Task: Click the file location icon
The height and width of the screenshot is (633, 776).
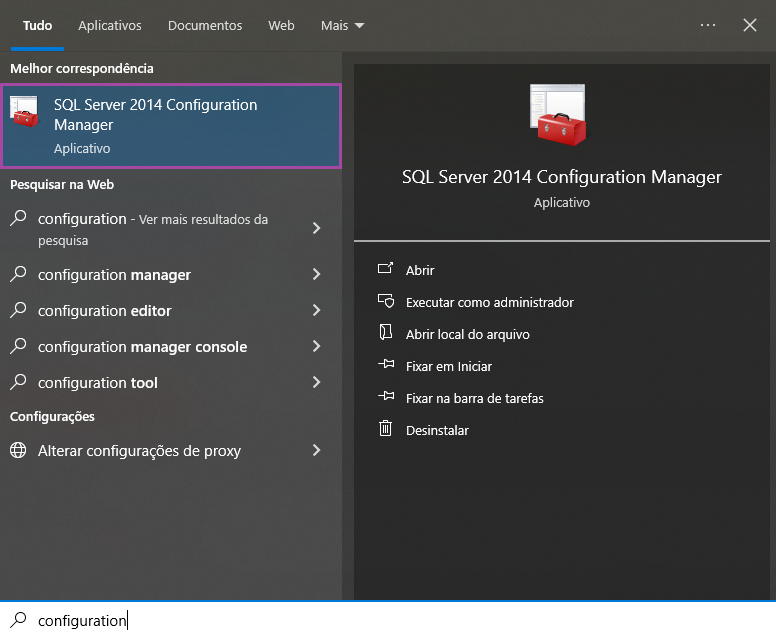Action: click(x=386, y=332)
